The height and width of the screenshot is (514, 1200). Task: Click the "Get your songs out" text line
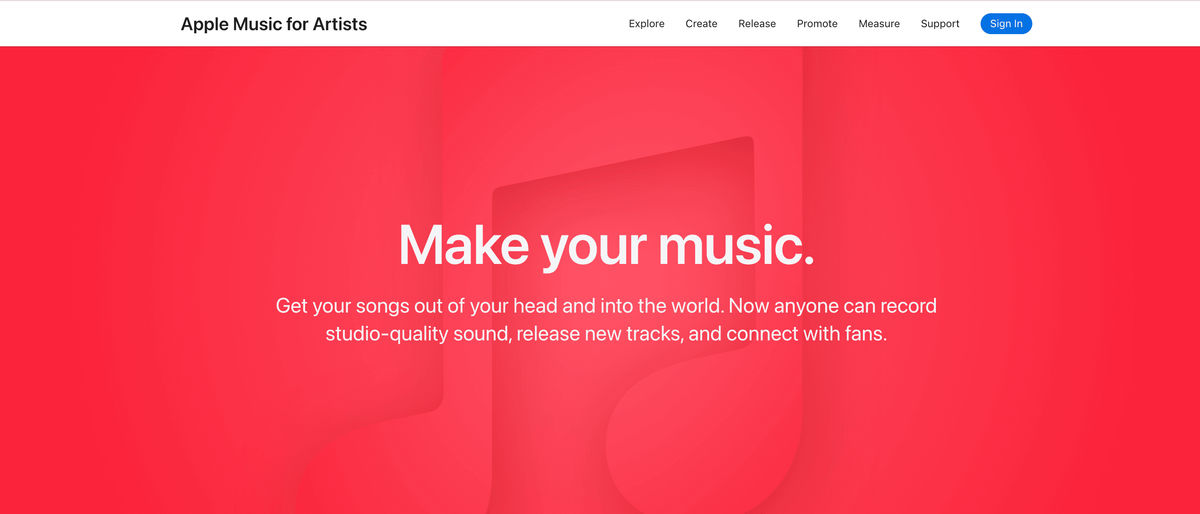click(606, 305)
